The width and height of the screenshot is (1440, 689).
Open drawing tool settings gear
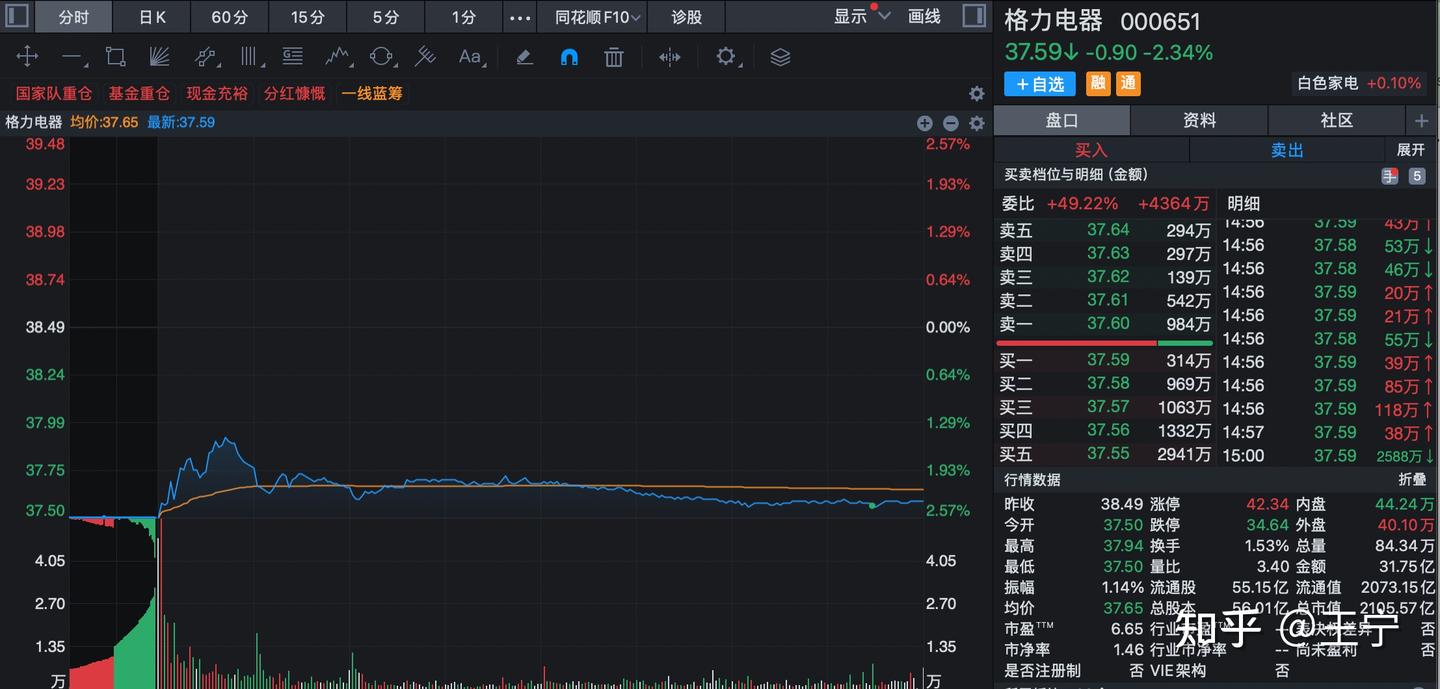coord(727,57)
